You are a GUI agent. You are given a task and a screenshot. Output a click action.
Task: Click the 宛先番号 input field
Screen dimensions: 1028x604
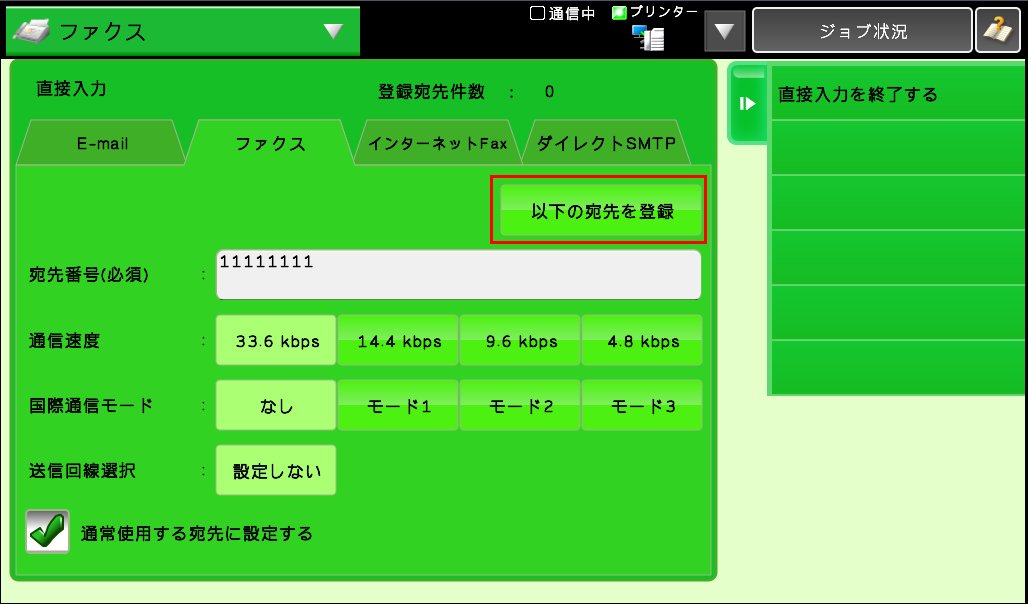(x=458, y=275)
